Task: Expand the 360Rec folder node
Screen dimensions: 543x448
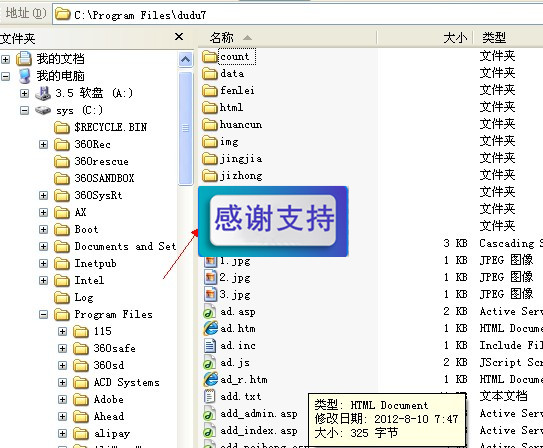Action: (x=43, y=144)
